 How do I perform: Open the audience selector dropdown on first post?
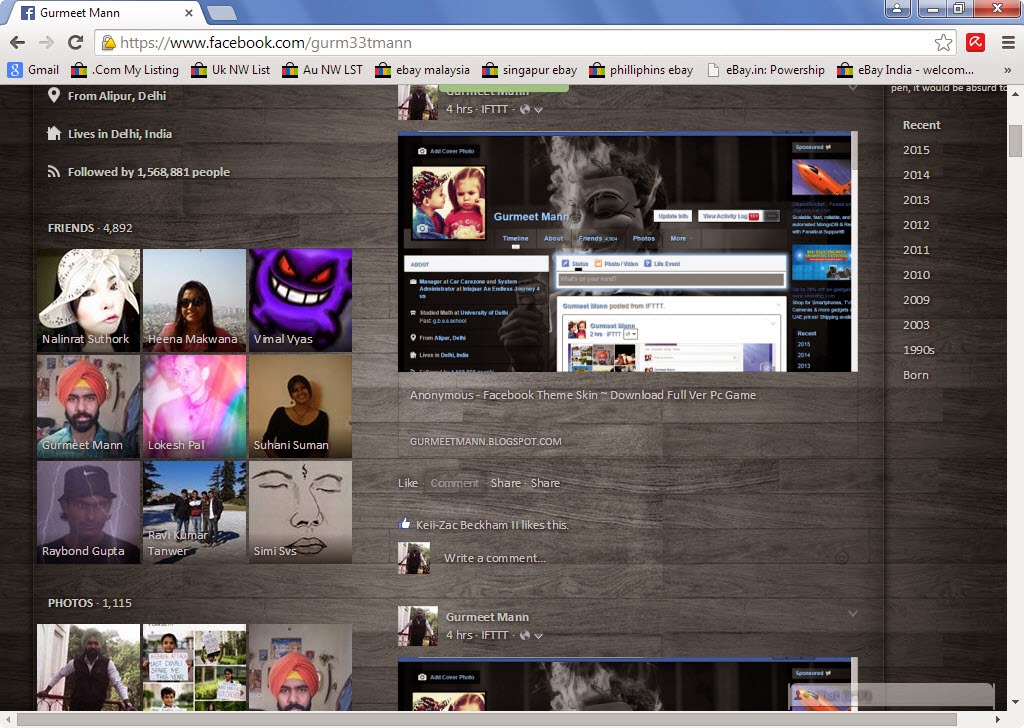(532, 109)
